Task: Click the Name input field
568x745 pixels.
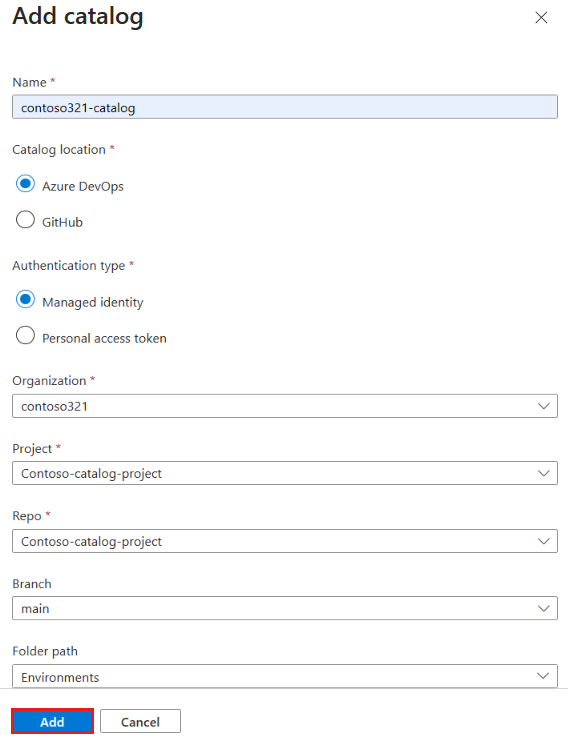Action: (x=285, y=107)
